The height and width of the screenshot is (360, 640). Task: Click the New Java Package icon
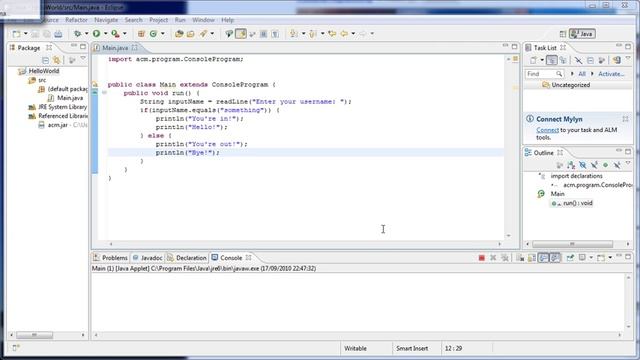pos(141,34)
